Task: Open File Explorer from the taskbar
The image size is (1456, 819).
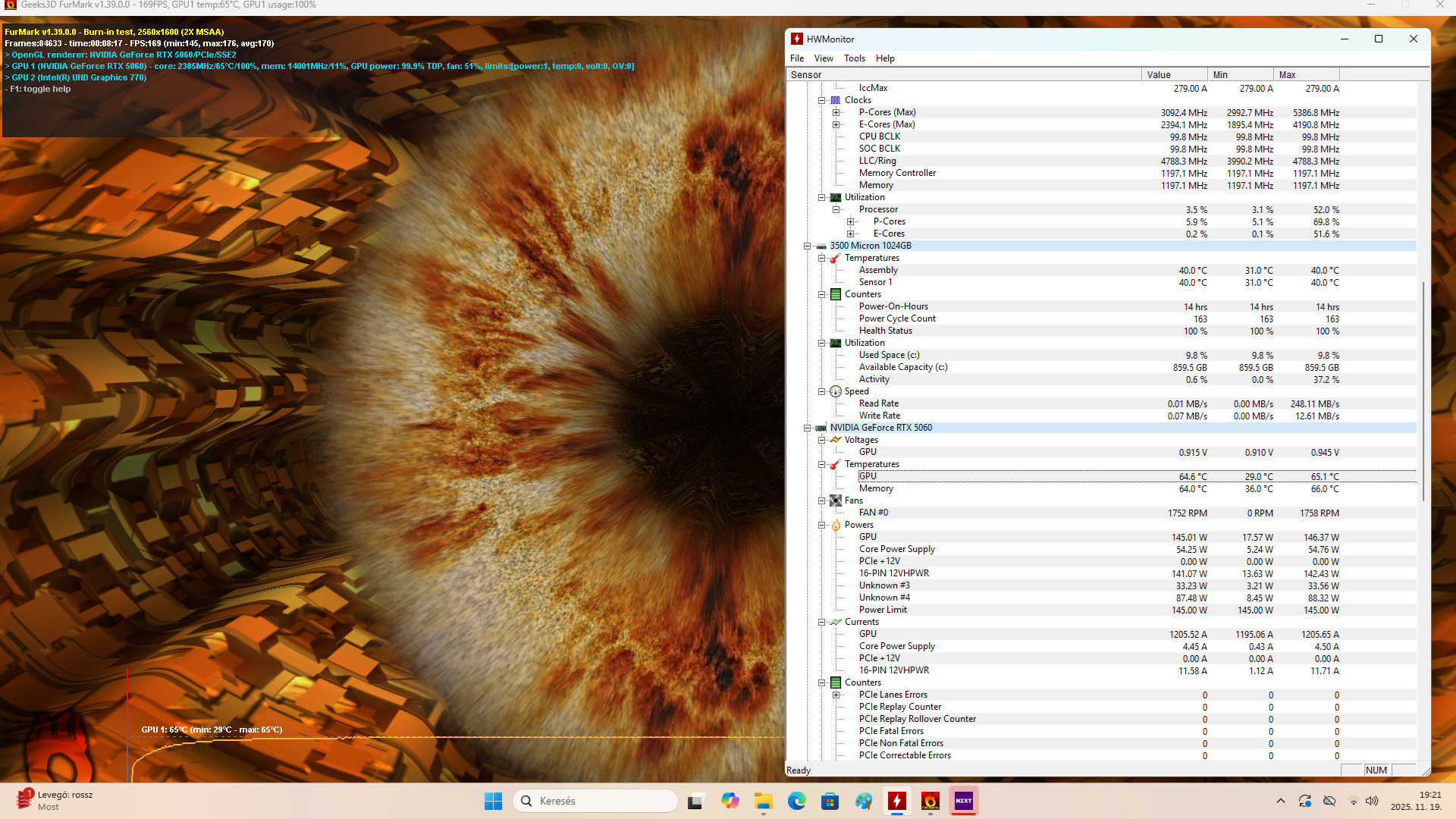Action: pos(764,801)
